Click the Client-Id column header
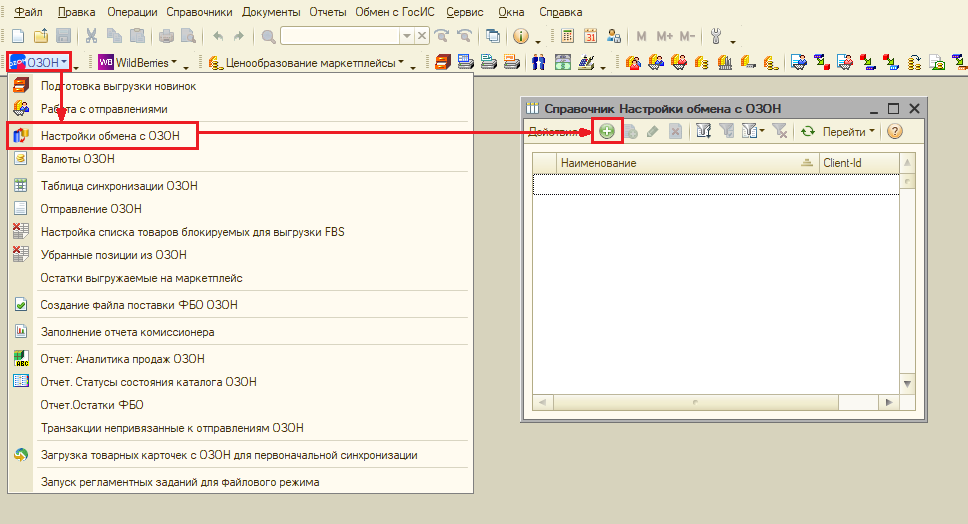Screen dimensions: 968x524 pos(859,163)
